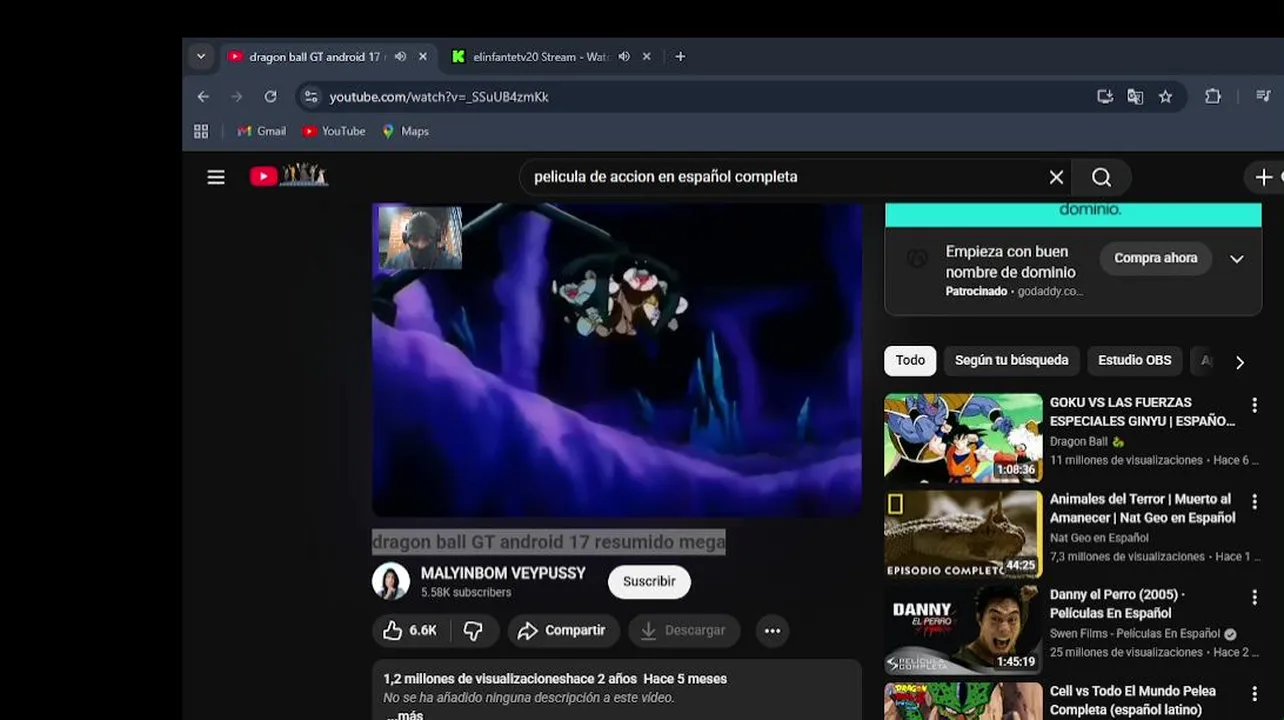Like the video with 6.6K

point(411,630)
